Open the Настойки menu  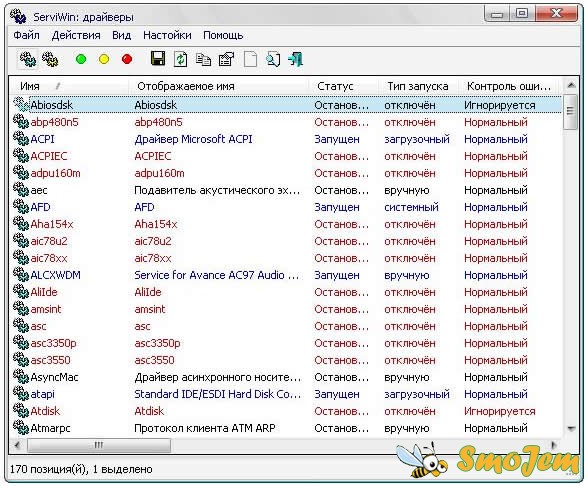point(167,35)
